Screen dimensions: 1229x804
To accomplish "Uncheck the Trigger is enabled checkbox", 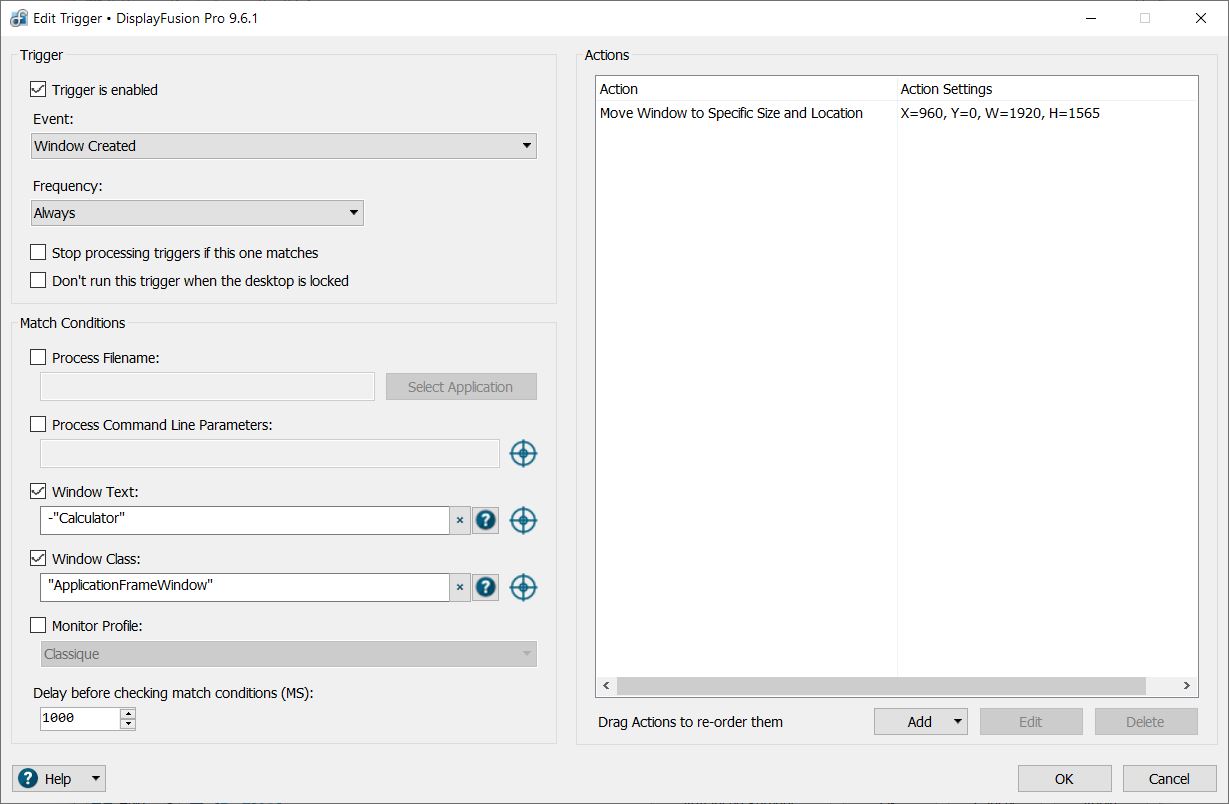I will (x=39, y=90).
